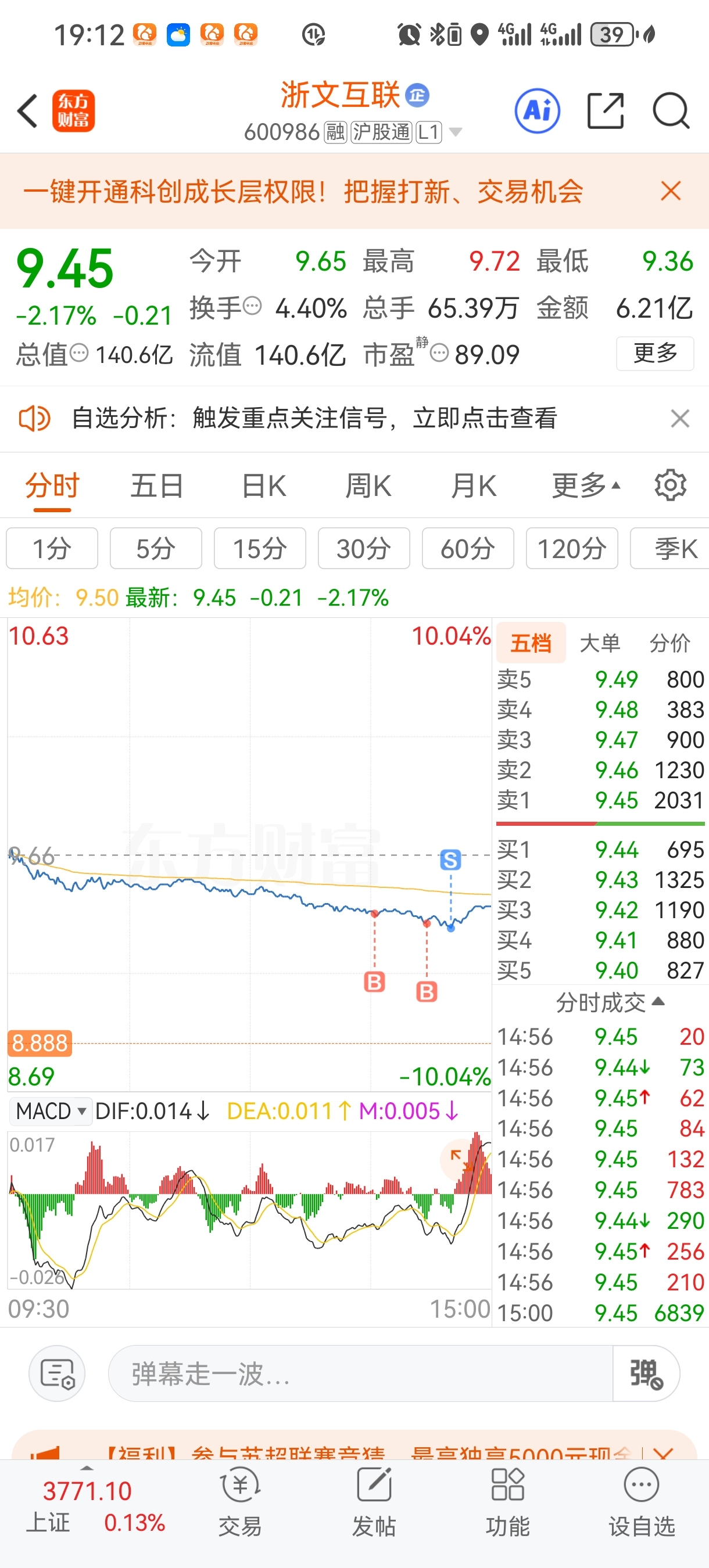709x1568 pixels.
Task: Select the 五档 order book tab
Action: click(x=531, y=643)
